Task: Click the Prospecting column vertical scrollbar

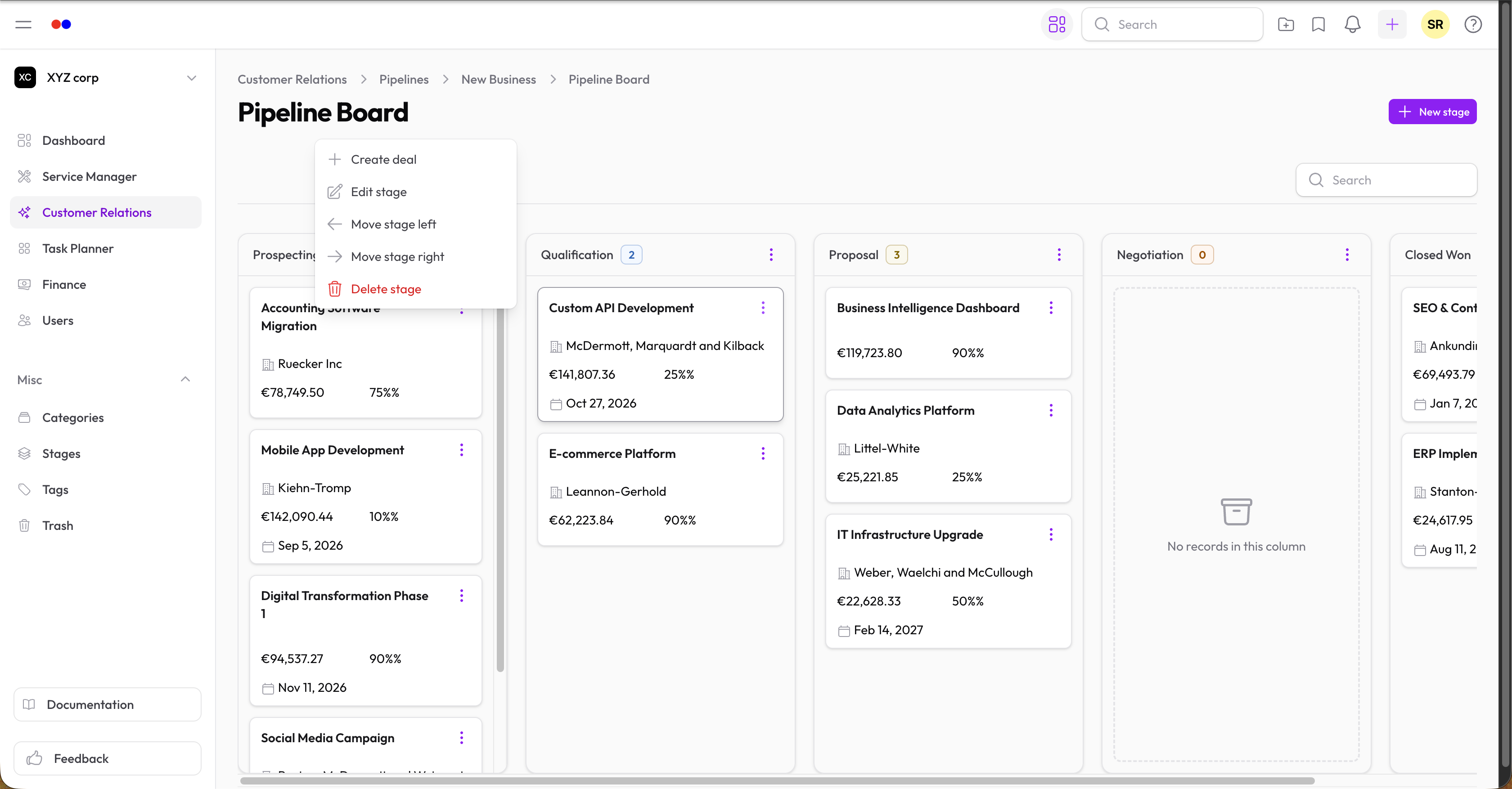Action: 500,481
